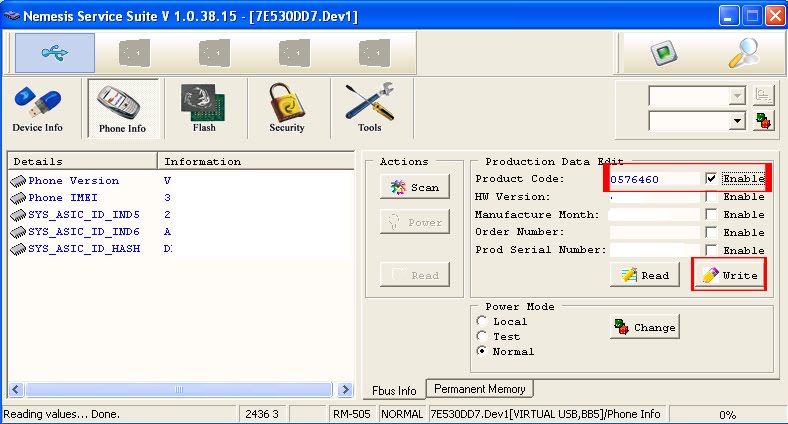
Task: Click the chip icon beside SYS_ASIC_ID_IND5
Action: click(18, 215)
